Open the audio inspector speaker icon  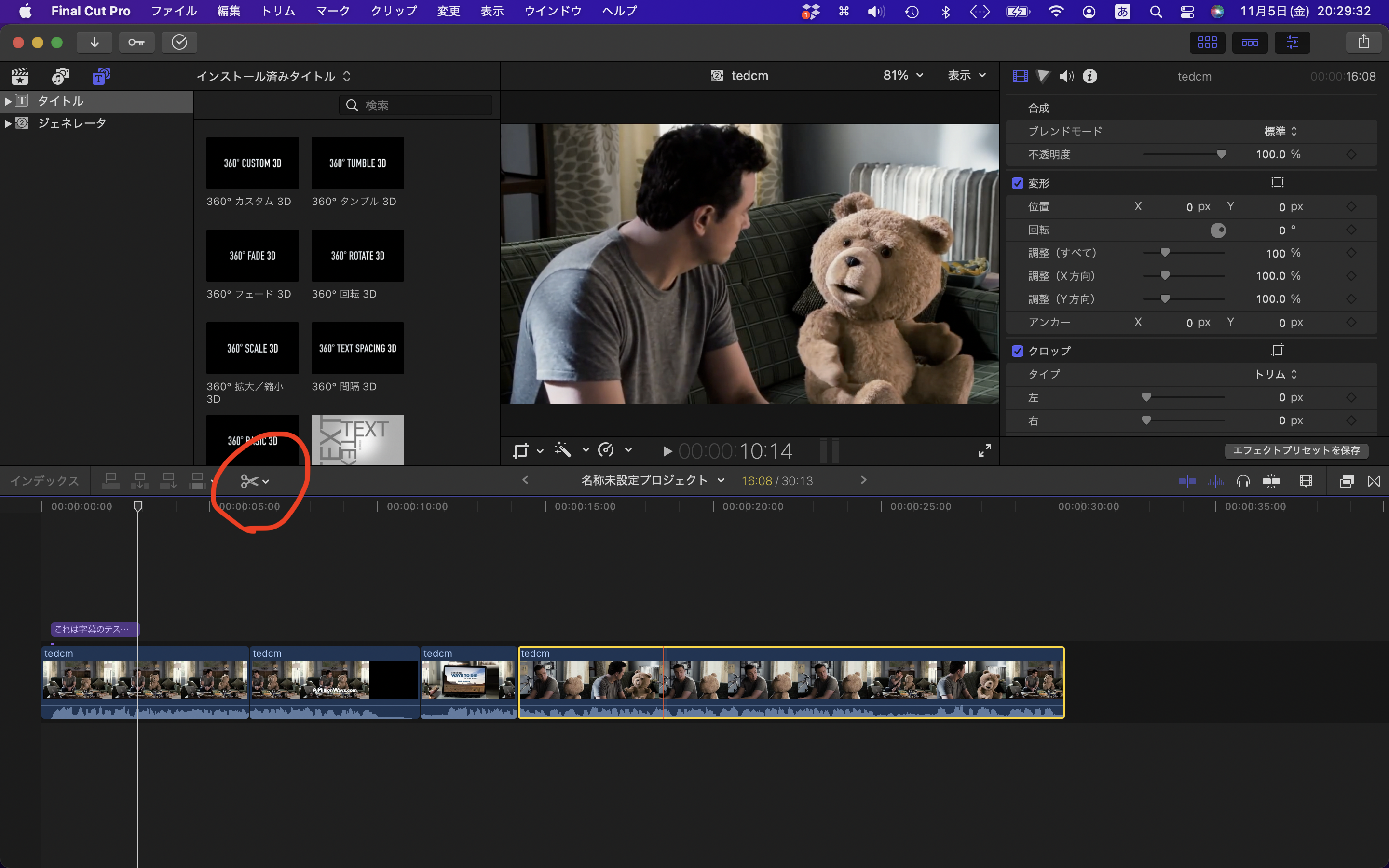pyautogui.click(x=1066, y=76)
